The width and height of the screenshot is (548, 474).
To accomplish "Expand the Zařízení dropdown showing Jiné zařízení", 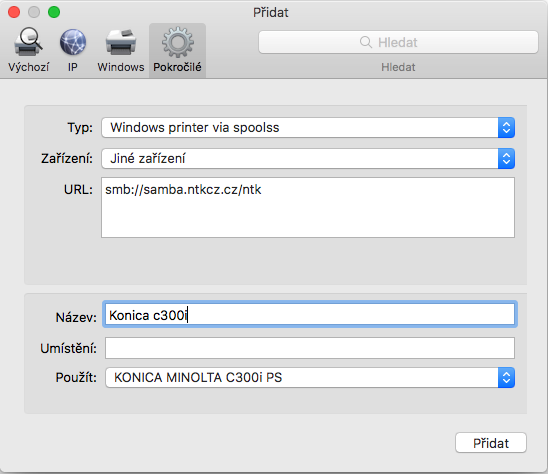I will coord(308,159).
